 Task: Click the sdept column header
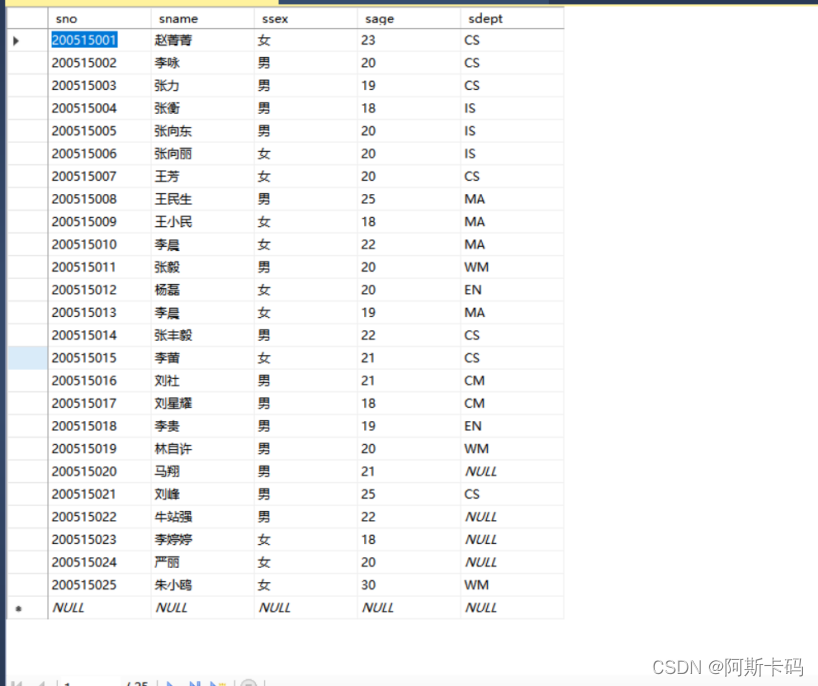[512, 19]
